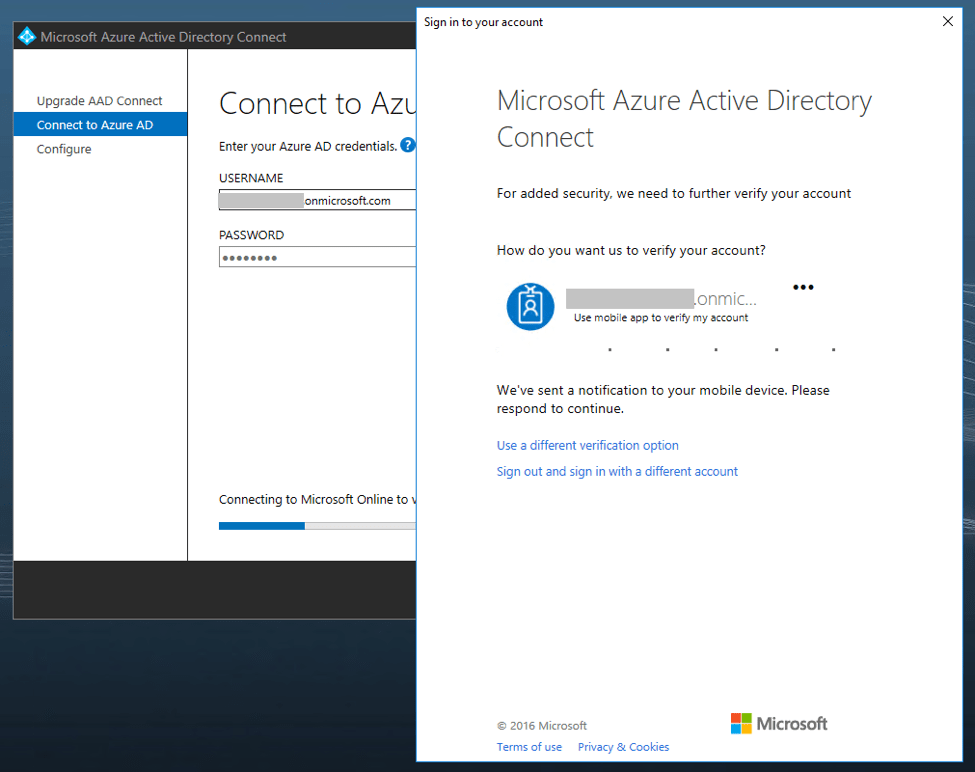This screenshot has height=772, width=975.
Task: Click the mobile app verification badge icon
Action: [x=530, y=307]
